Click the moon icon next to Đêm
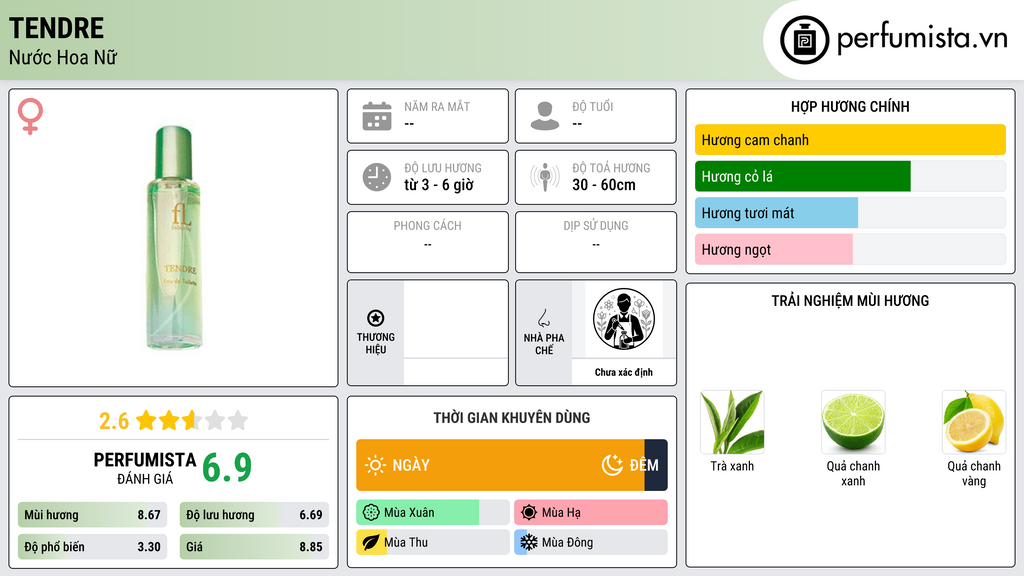The image size is (1024, 576). [x=612, y=465]
